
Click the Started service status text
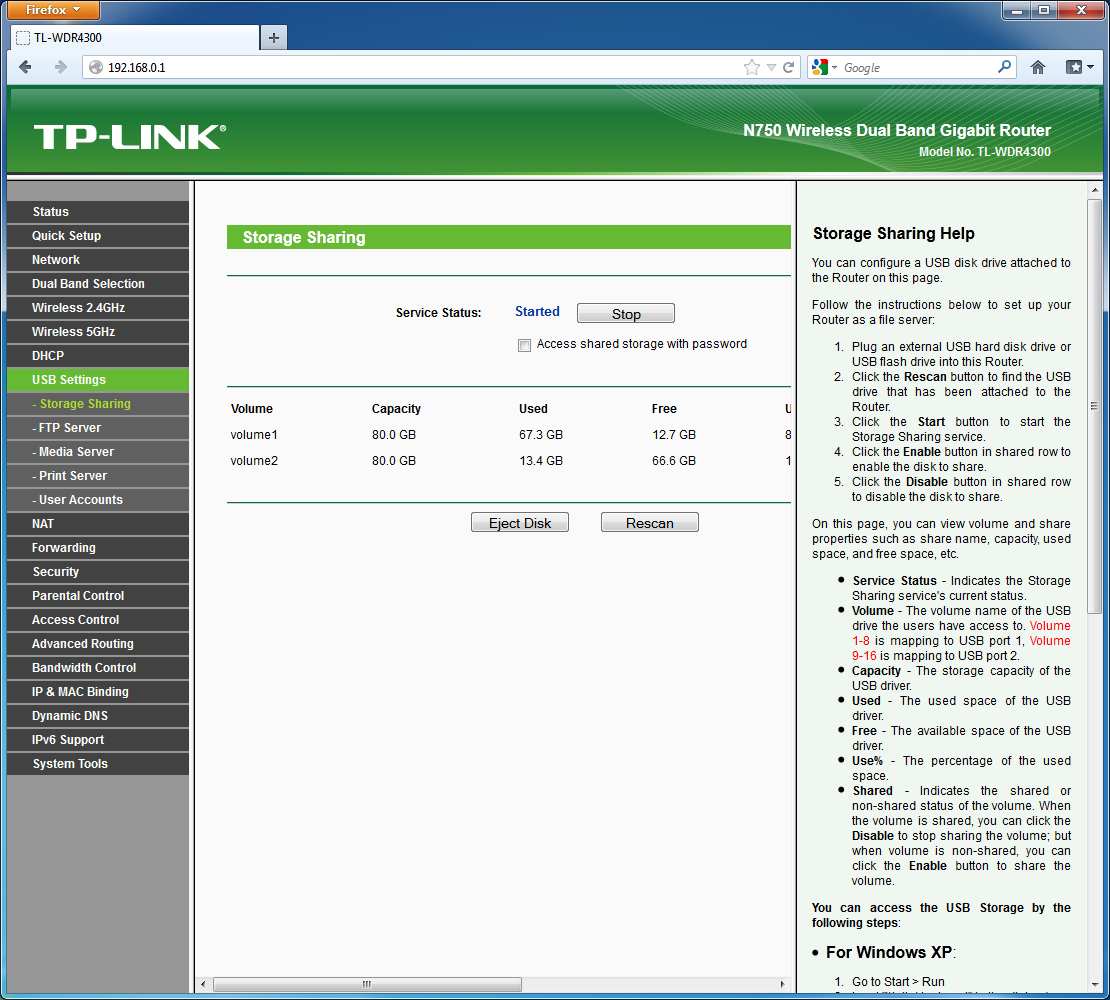[537, 312]
